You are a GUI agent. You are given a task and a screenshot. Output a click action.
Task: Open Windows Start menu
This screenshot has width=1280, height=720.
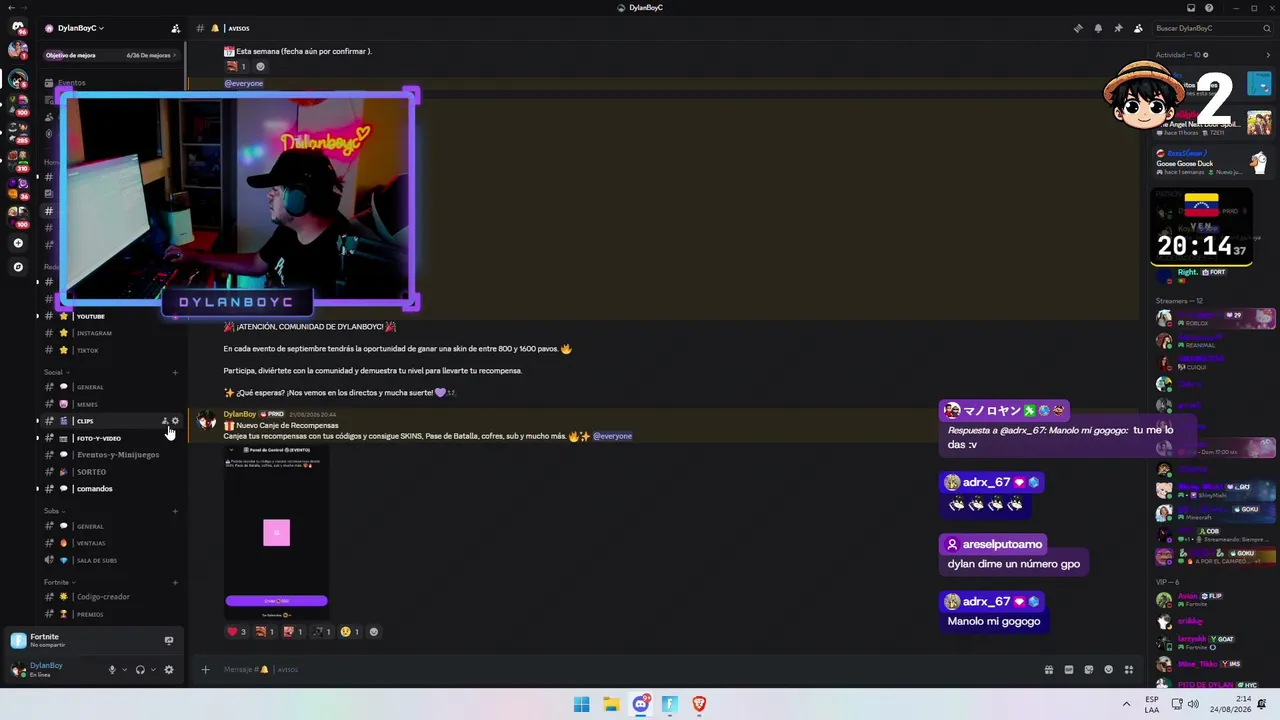pyautogui.click(x=581, y=704)
